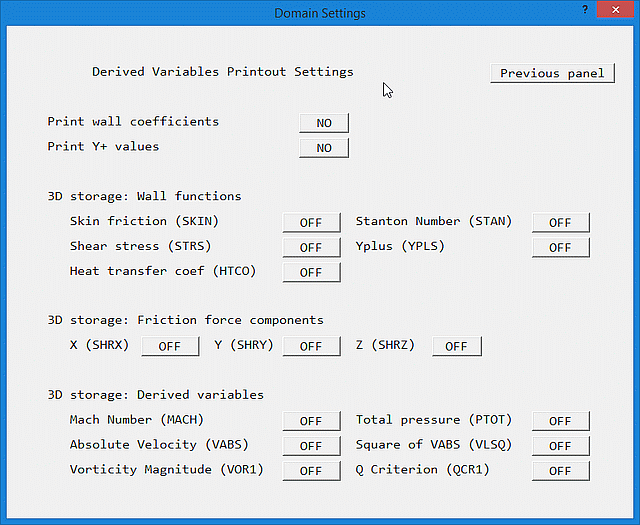640x525 pixels.
Task: Switch on Absolute Velocity (VABS) storage
Action: [x=311, y=446]
